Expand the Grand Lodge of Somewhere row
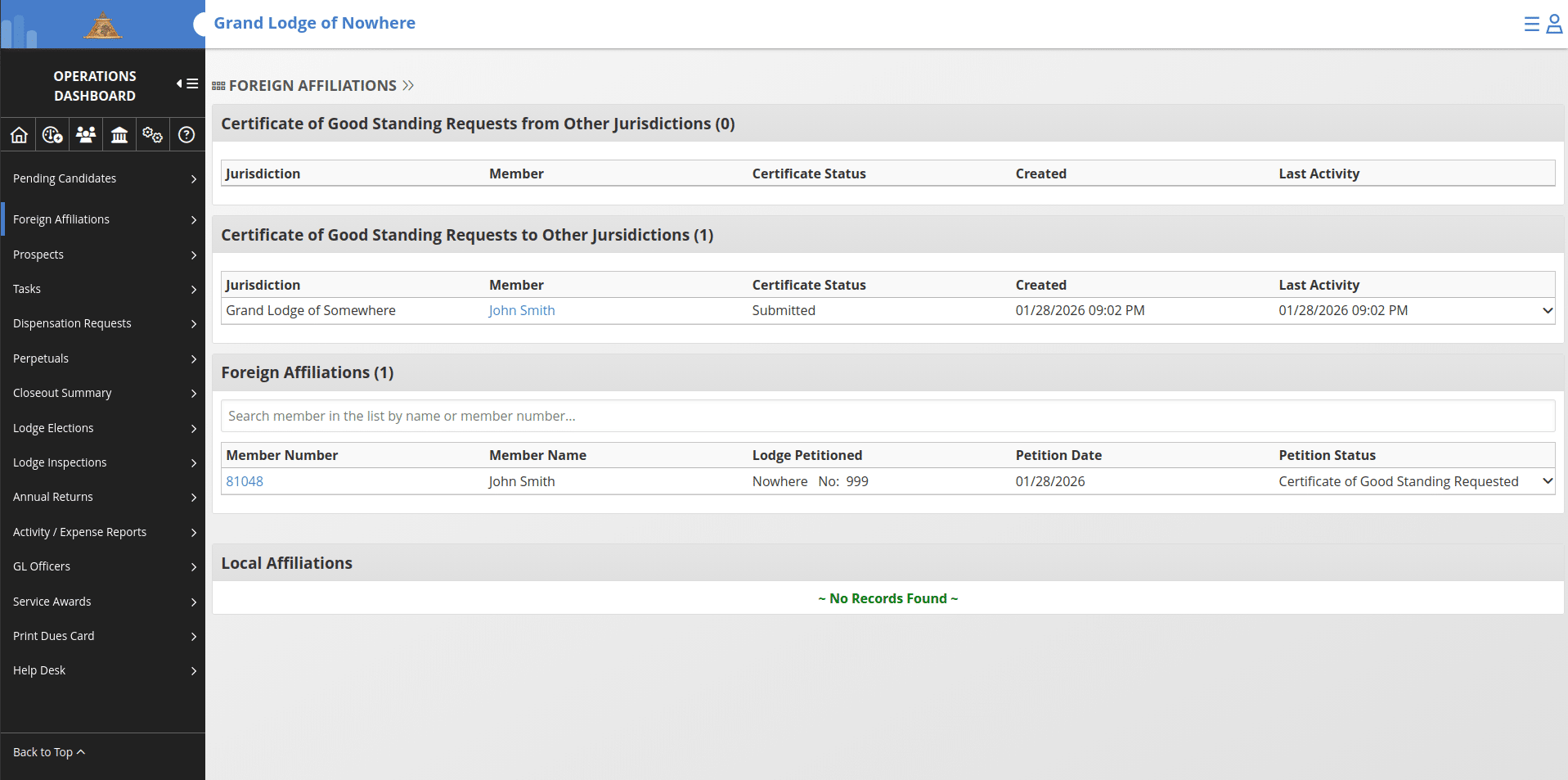 [x=1547, y=310]
